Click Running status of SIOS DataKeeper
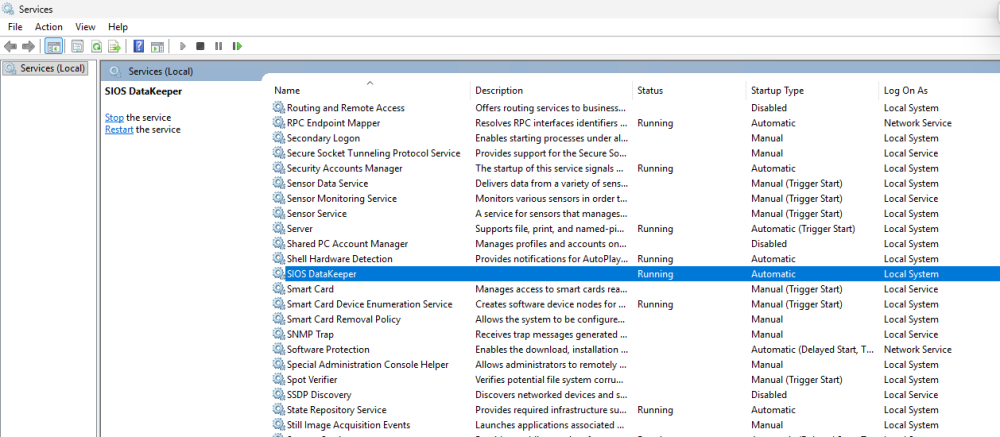 pyautogui.click(x=655, y=274)
